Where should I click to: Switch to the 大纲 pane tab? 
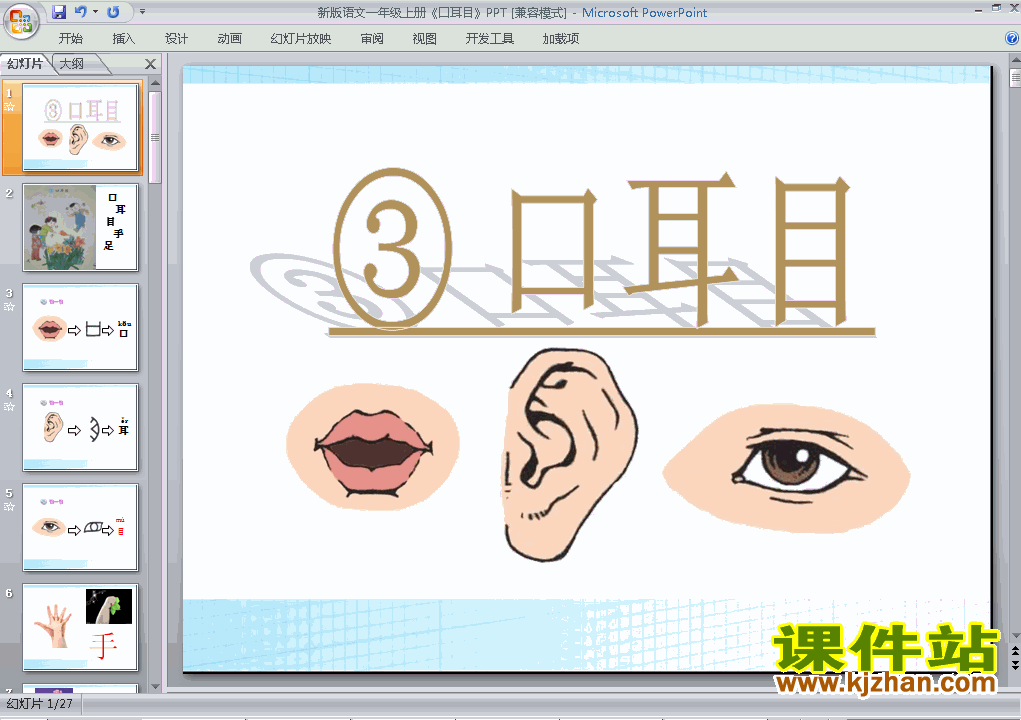72,64
